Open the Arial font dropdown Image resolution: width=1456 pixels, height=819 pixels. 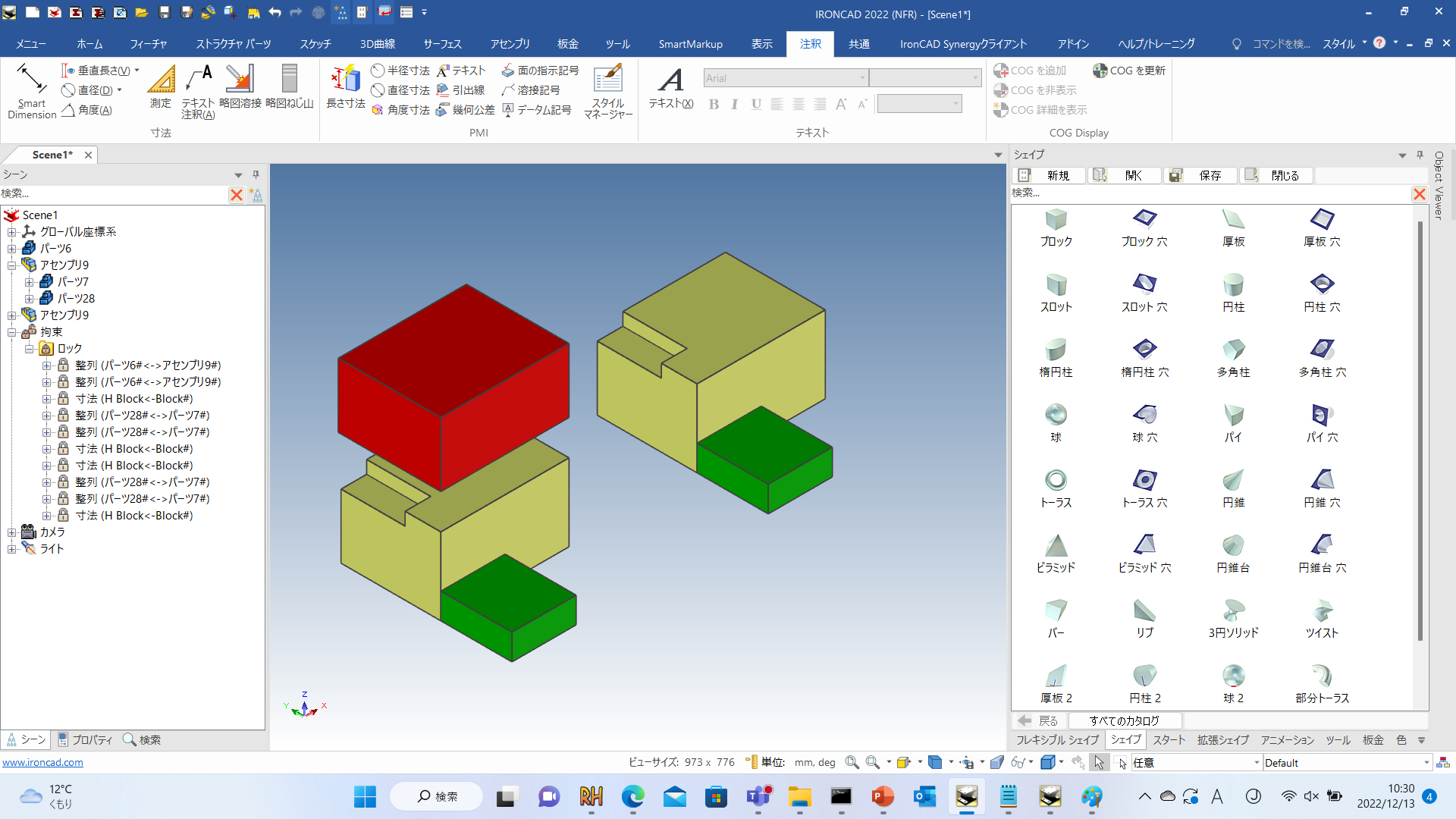click(x=862, y=78)
